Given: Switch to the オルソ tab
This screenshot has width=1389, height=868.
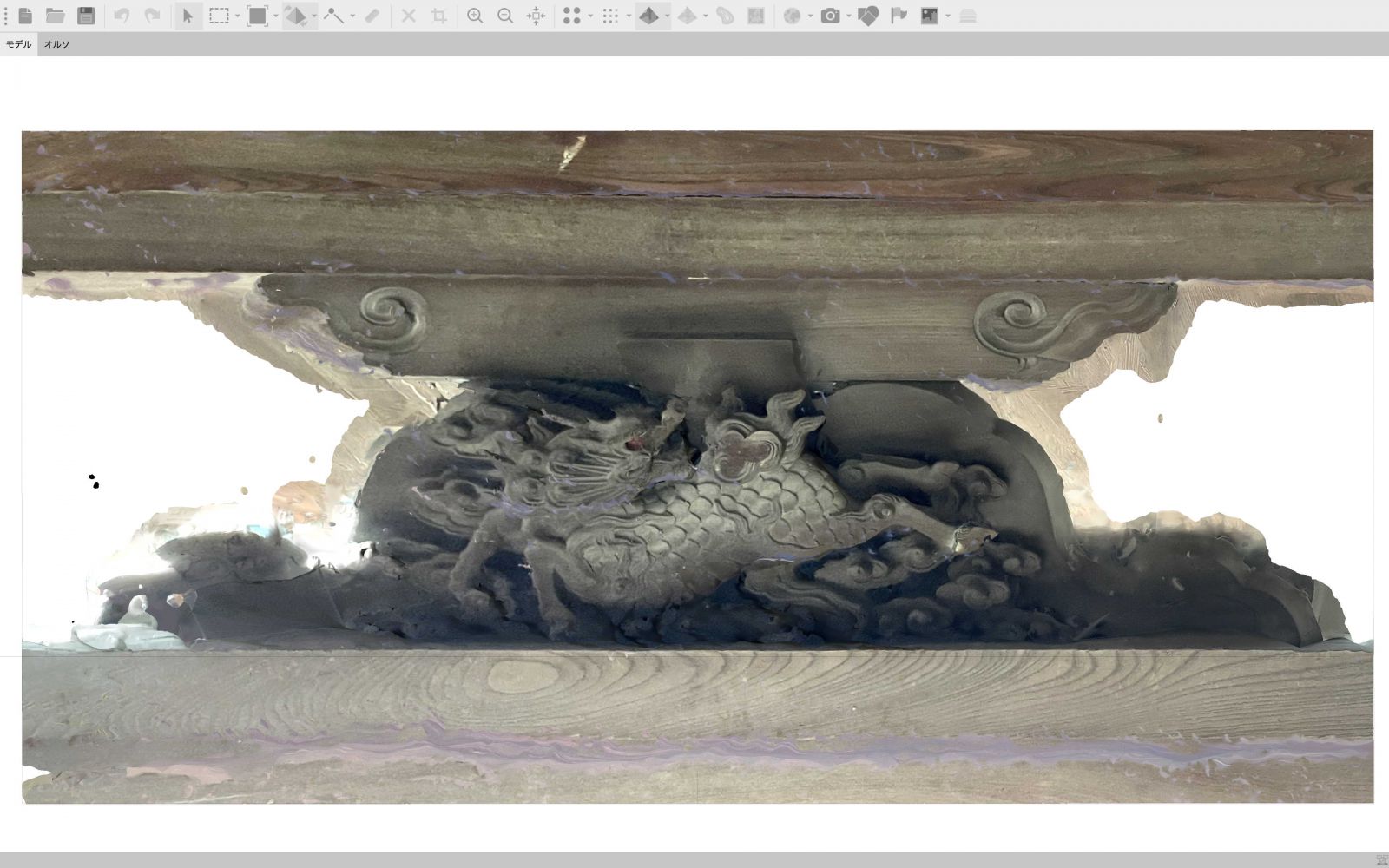Looking at the screenshot, I should (56, 44).
